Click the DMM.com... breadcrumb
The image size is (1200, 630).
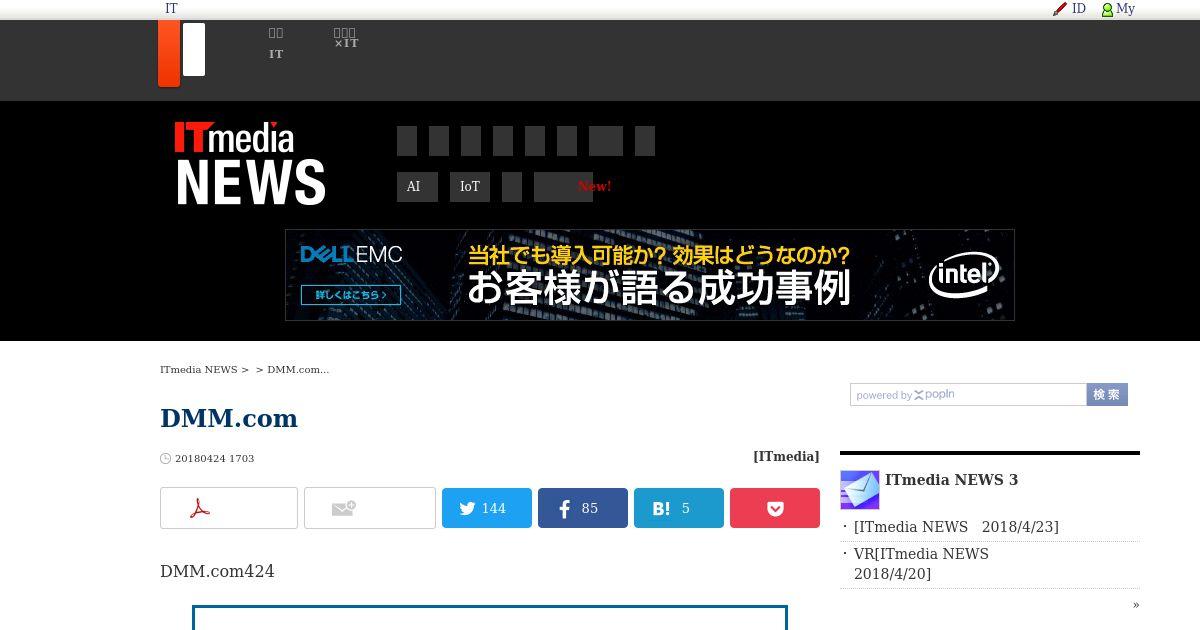point(298,369)
